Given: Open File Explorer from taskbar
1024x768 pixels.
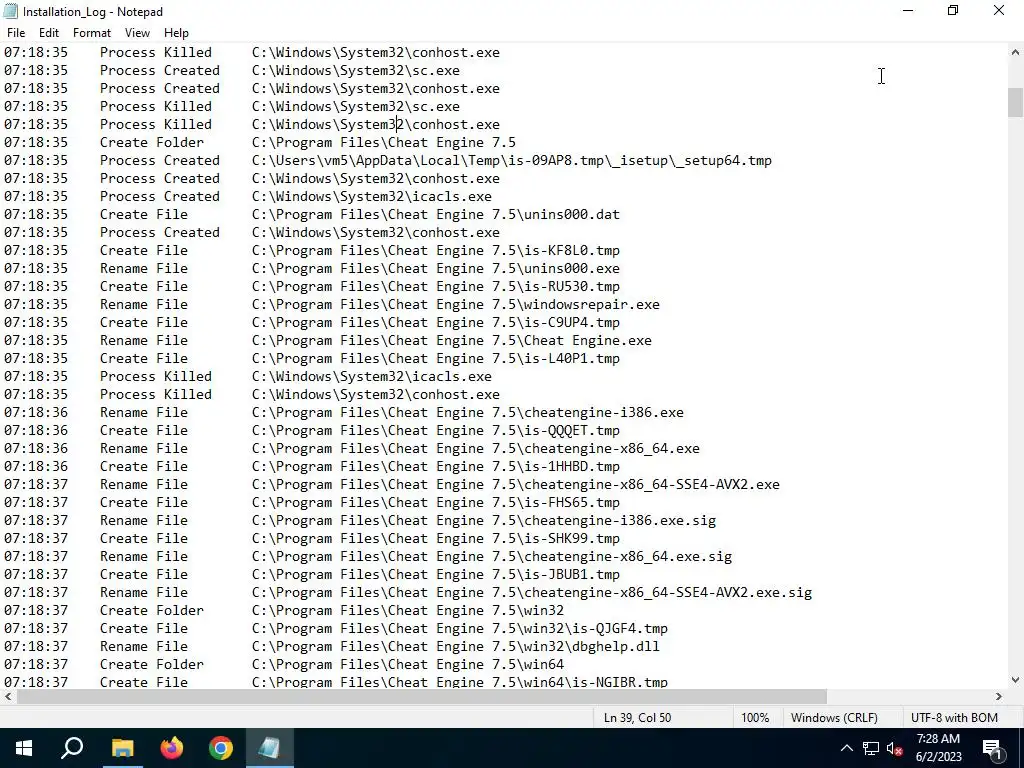Looking at the screenshot, I should pos(122,748).
